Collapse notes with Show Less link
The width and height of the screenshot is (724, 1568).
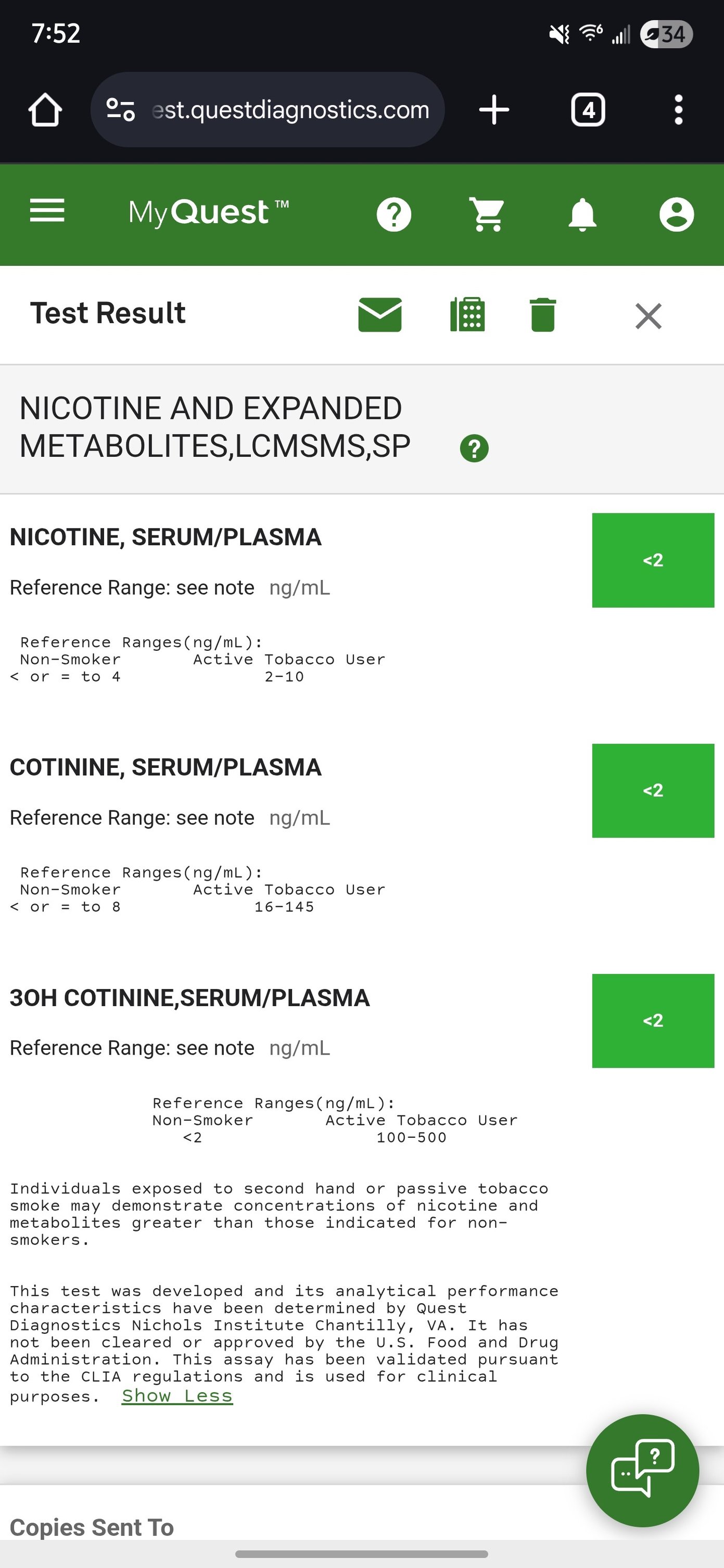(x=177, y=1396)
